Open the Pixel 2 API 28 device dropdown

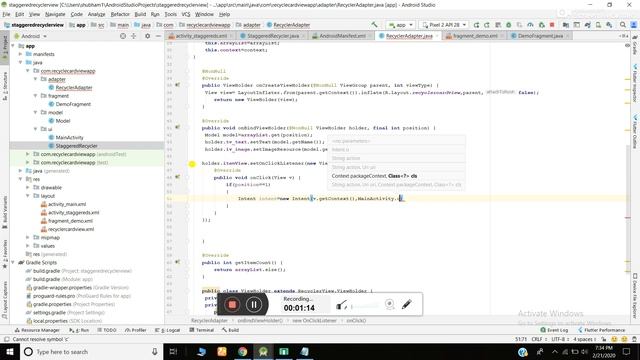point(444,25)
